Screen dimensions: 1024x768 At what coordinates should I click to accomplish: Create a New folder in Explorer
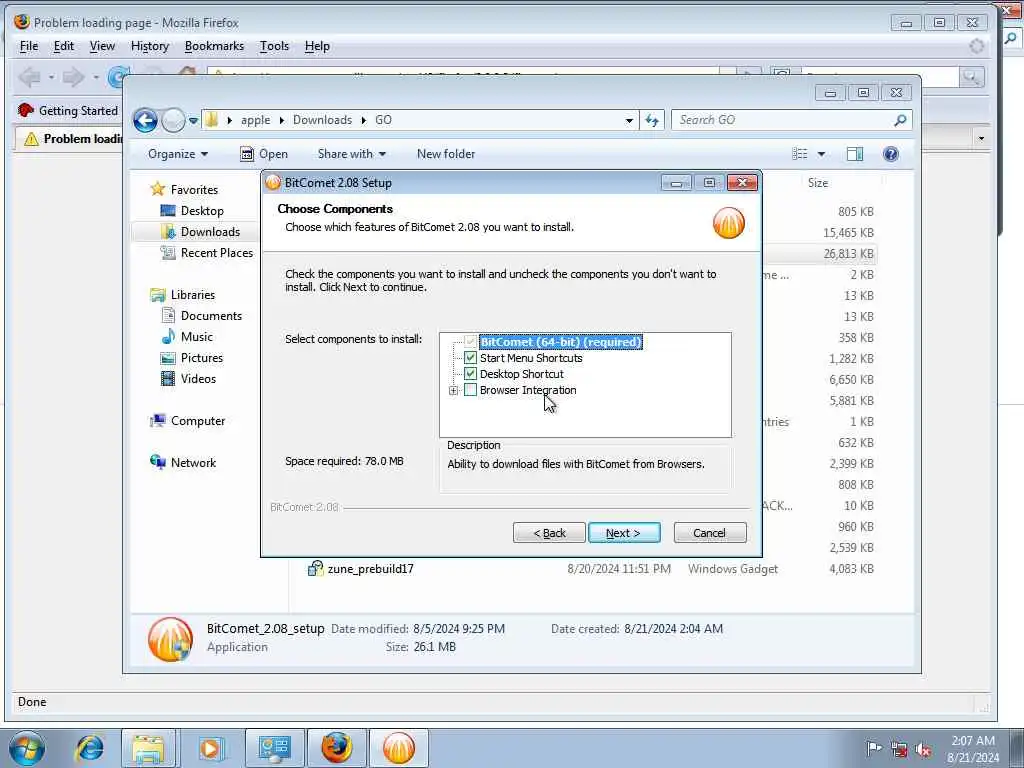pos(446,154)
